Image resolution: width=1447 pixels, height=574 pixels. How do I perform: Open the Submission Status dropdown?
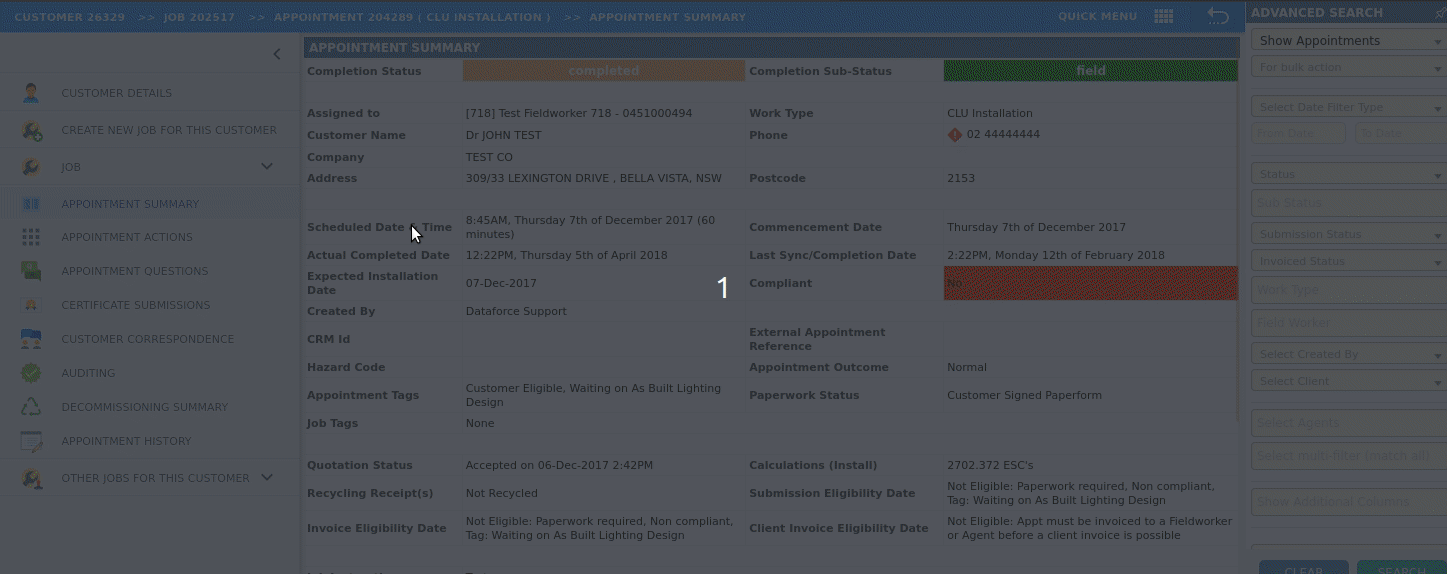click(x=1347, y=234)
